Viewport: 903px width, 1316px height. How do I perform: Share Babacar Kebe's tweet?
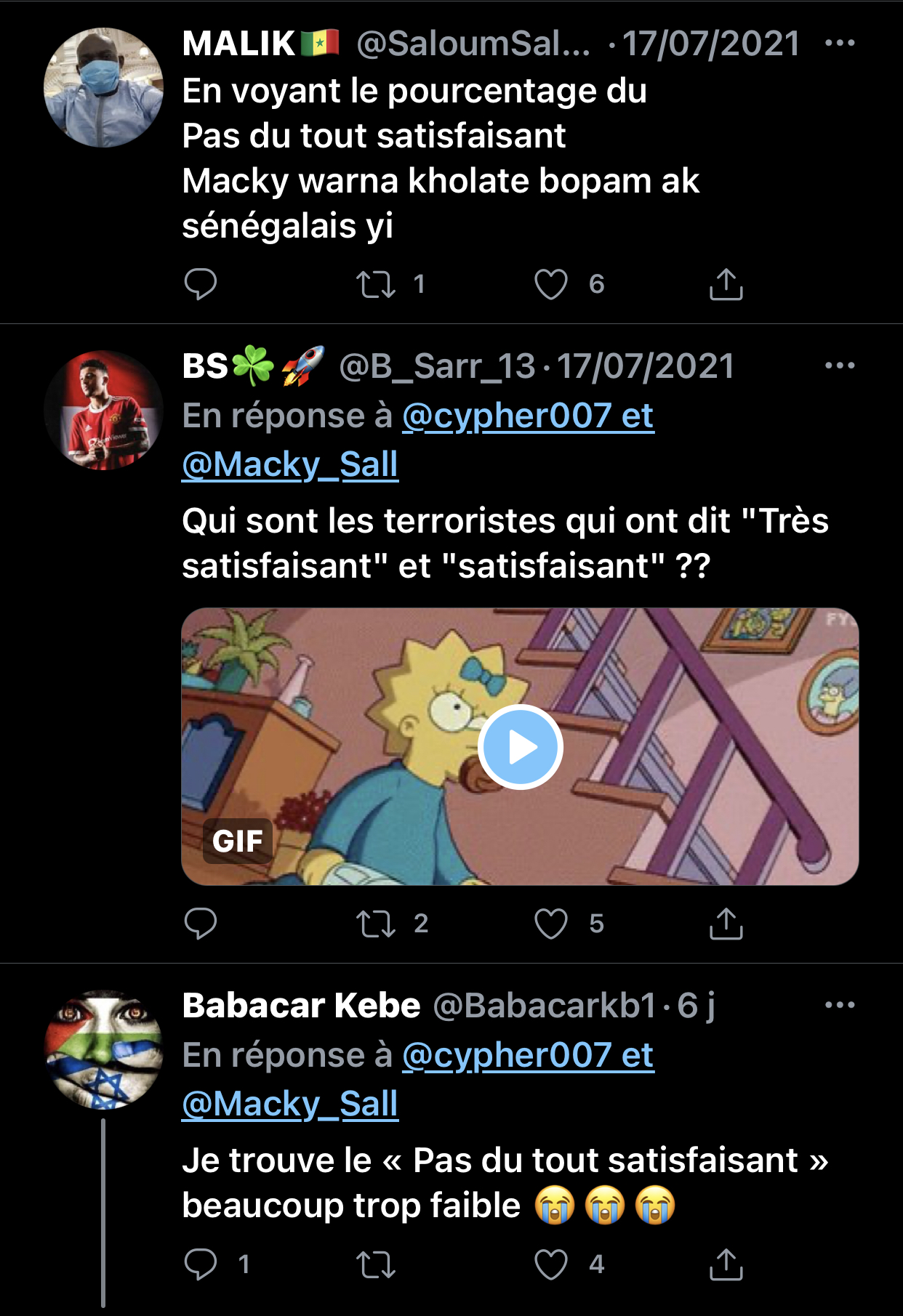(726, 1264)
